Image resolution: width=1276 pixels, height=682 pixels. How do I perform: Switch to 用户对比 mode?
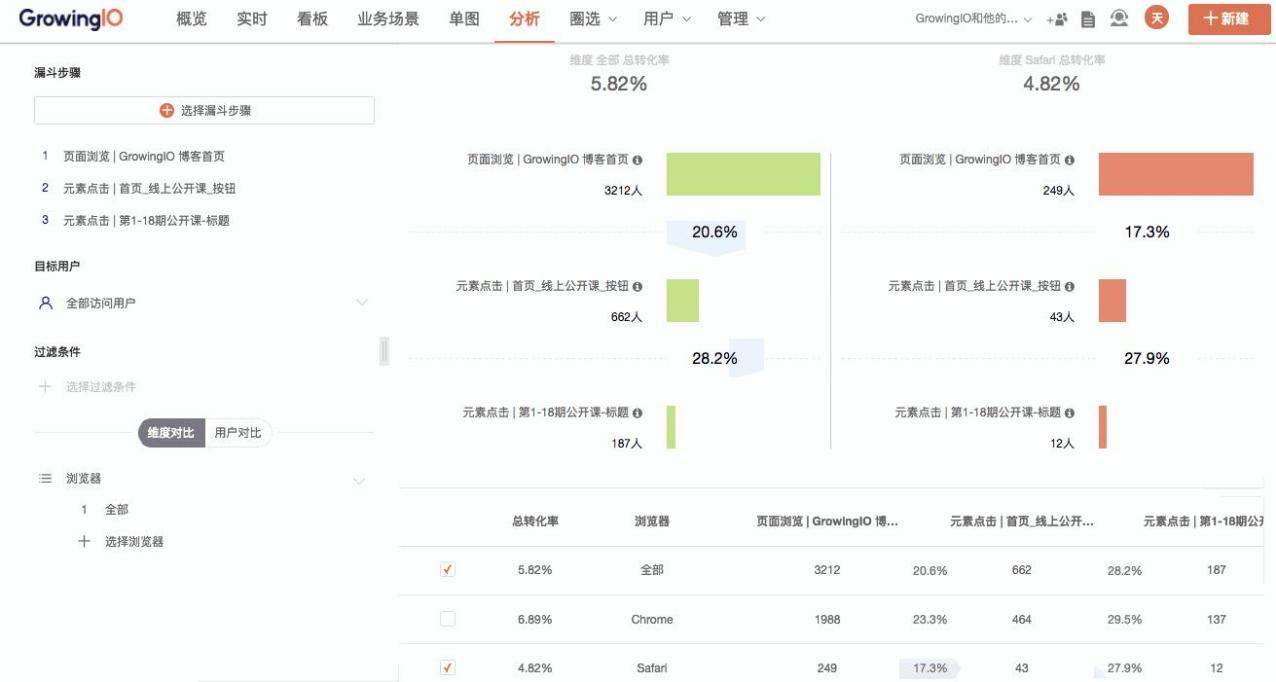(238, 433)
